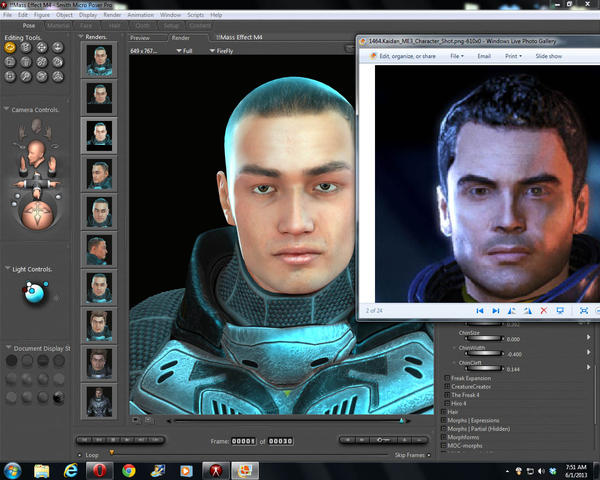
Task: Select the Scale editing tool
Action: pos(10,62)
